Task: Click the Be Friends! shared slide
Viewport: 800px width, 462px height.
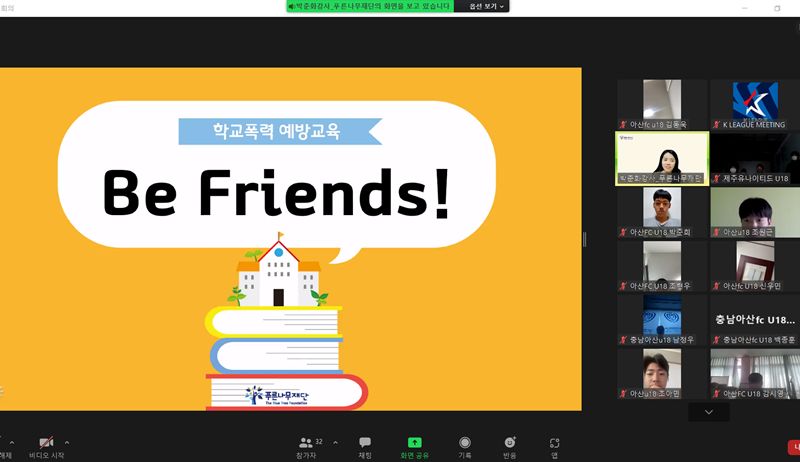Action: click(x=290, y=240)
